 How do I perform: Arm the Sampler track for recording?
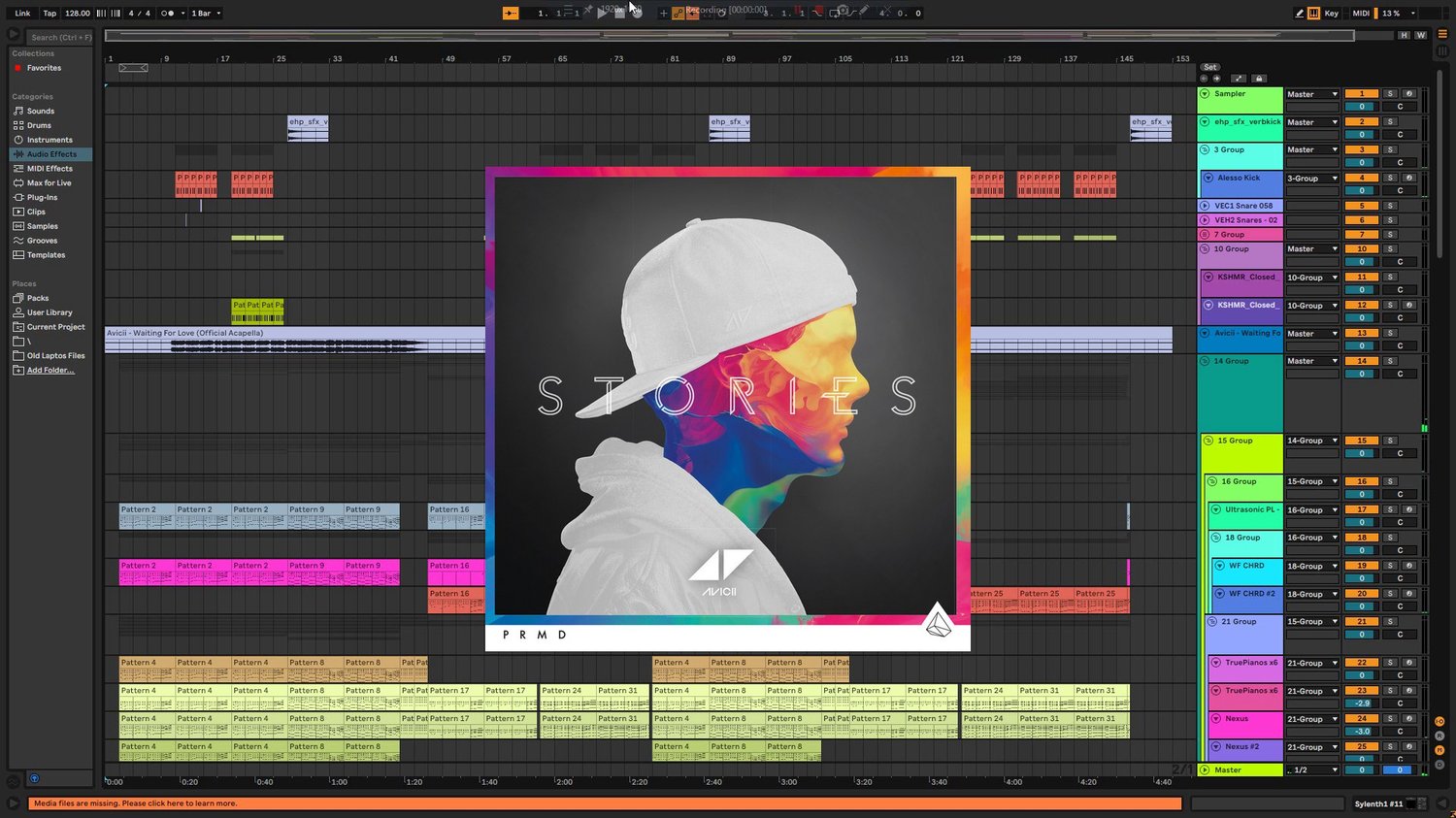[1409, 94]
